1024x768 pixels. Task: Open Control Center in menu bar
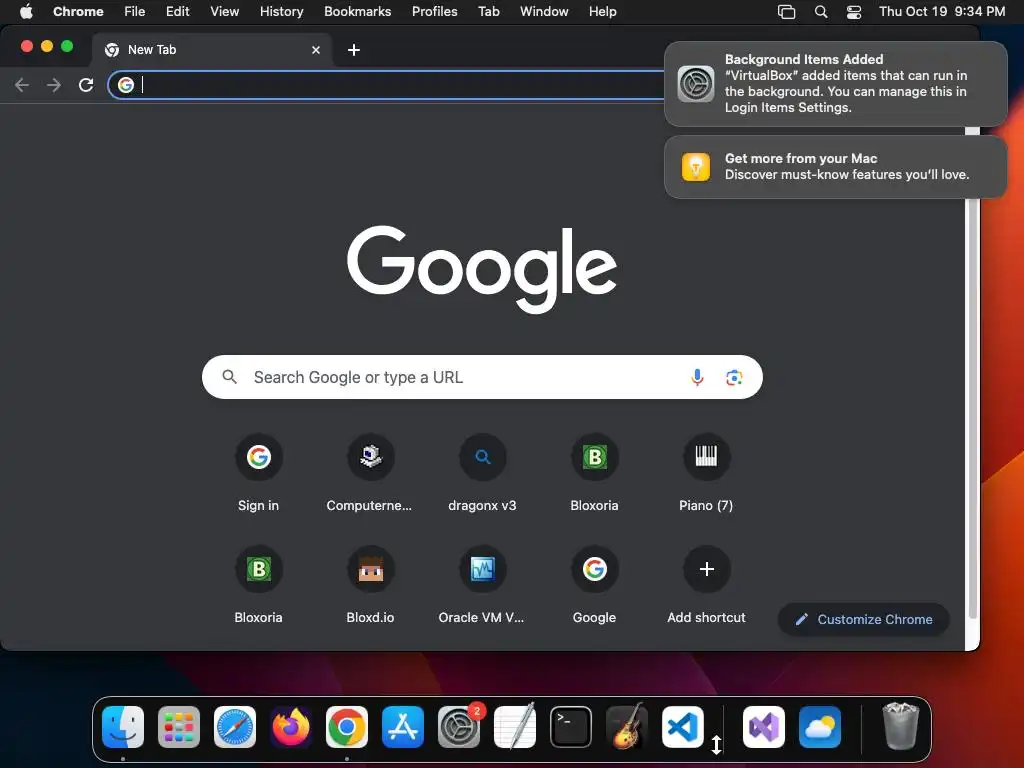(x=854, y=12)
